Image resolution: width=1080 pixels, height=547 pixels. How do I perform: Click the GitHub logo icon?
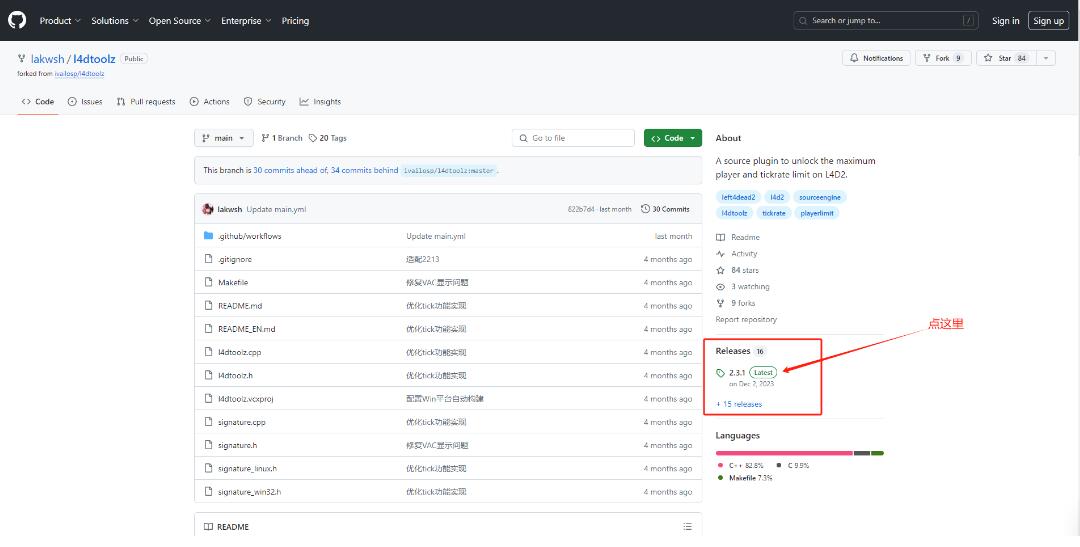[17, 20]
